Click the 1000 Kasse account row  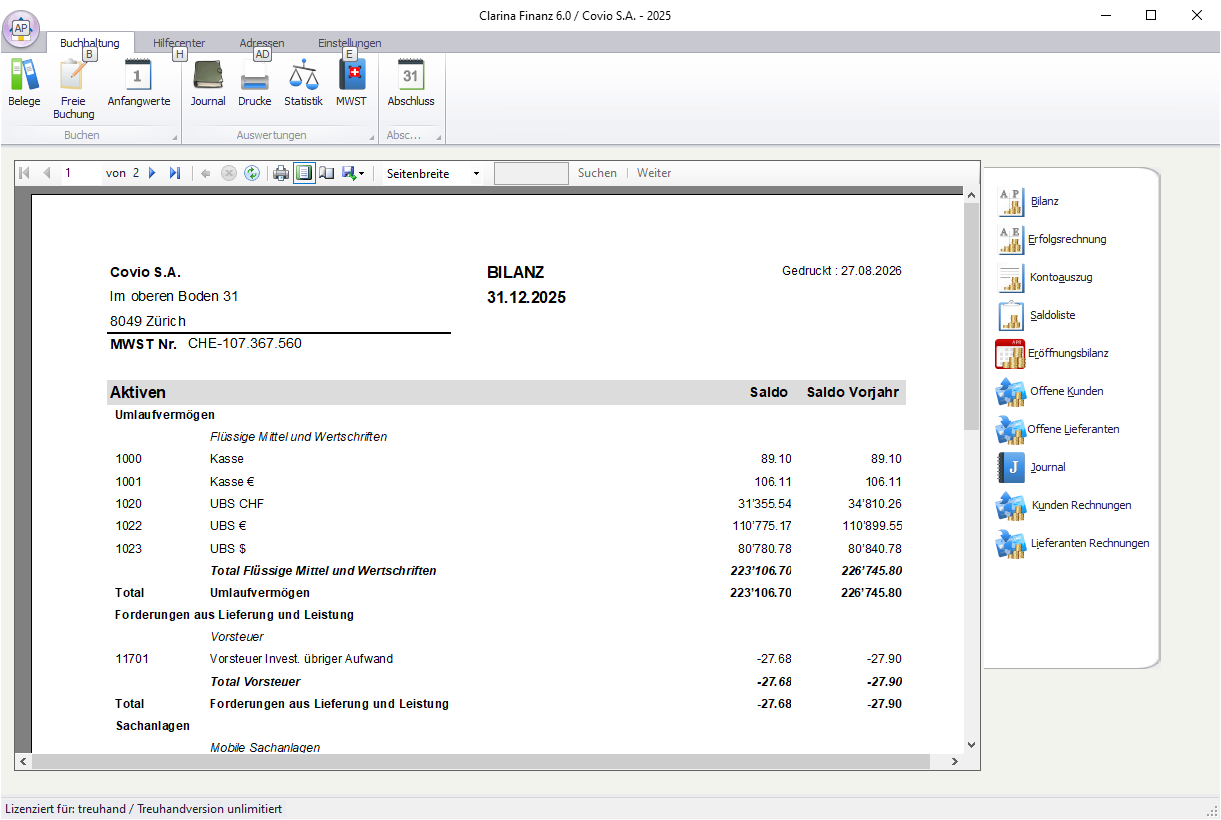(508, 459)
